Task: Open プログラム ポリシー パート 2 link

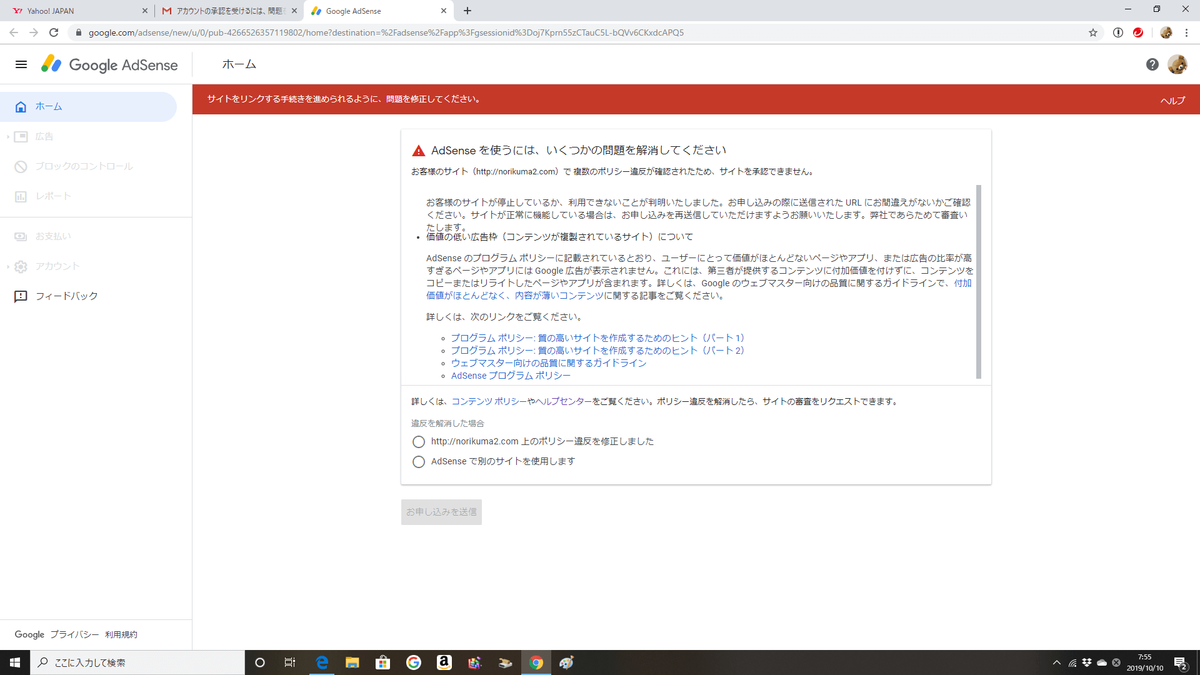Action: pyautogui.click(x=598, y=351)
